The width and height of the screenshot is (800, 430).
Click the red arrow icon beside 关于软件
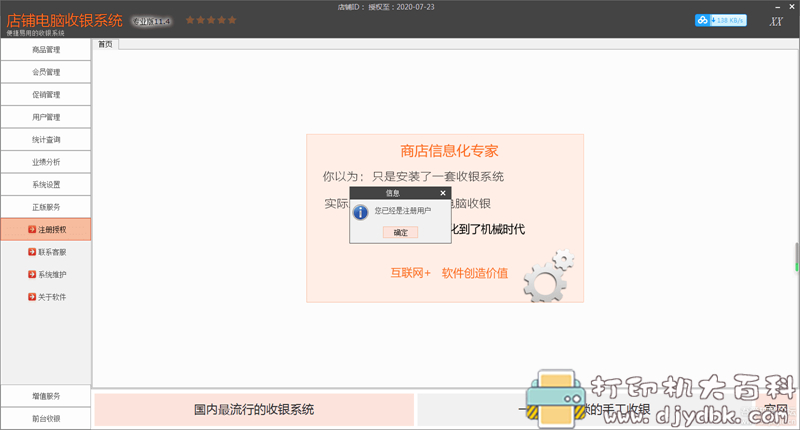pyautogui.click(x=32, y=297)
